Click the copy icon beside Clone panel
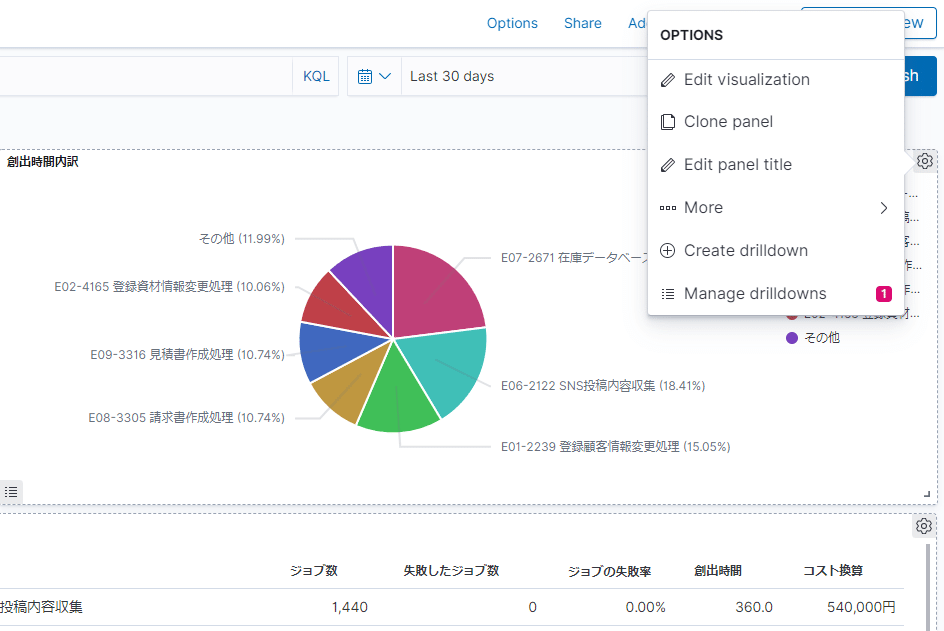This screenshot has height=631, width=944. (x=668, y=122)
